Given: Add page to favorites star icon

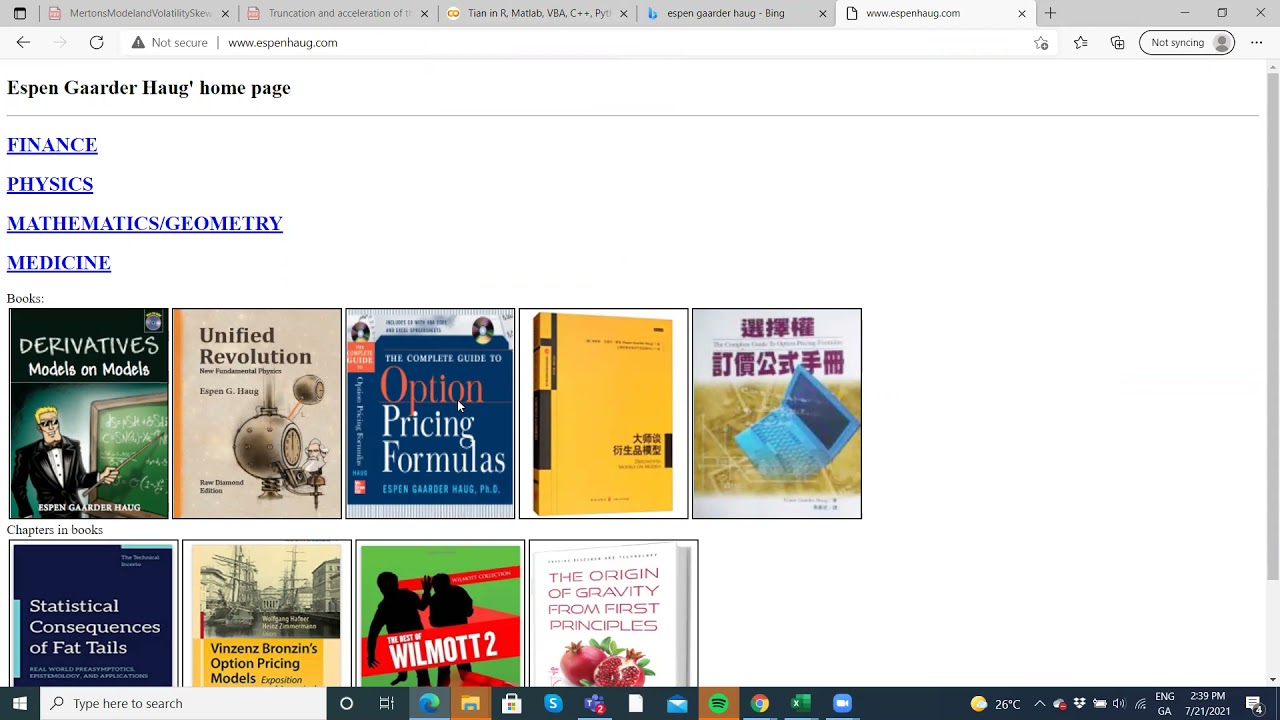Looking at the screenshot, I should 1041,43.
